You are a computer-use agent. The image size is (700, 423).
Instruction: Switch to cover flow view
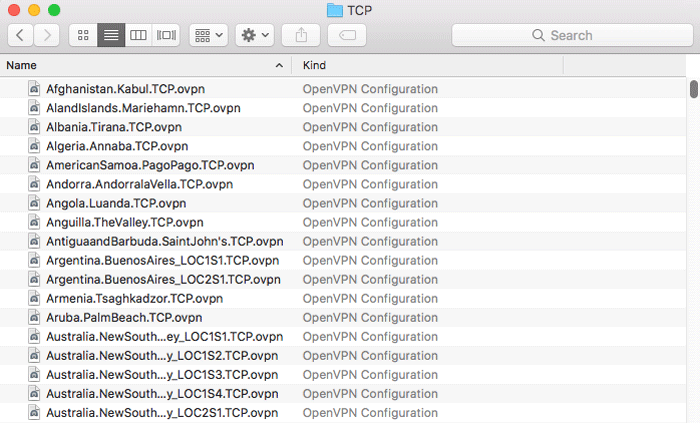[166, 35]
